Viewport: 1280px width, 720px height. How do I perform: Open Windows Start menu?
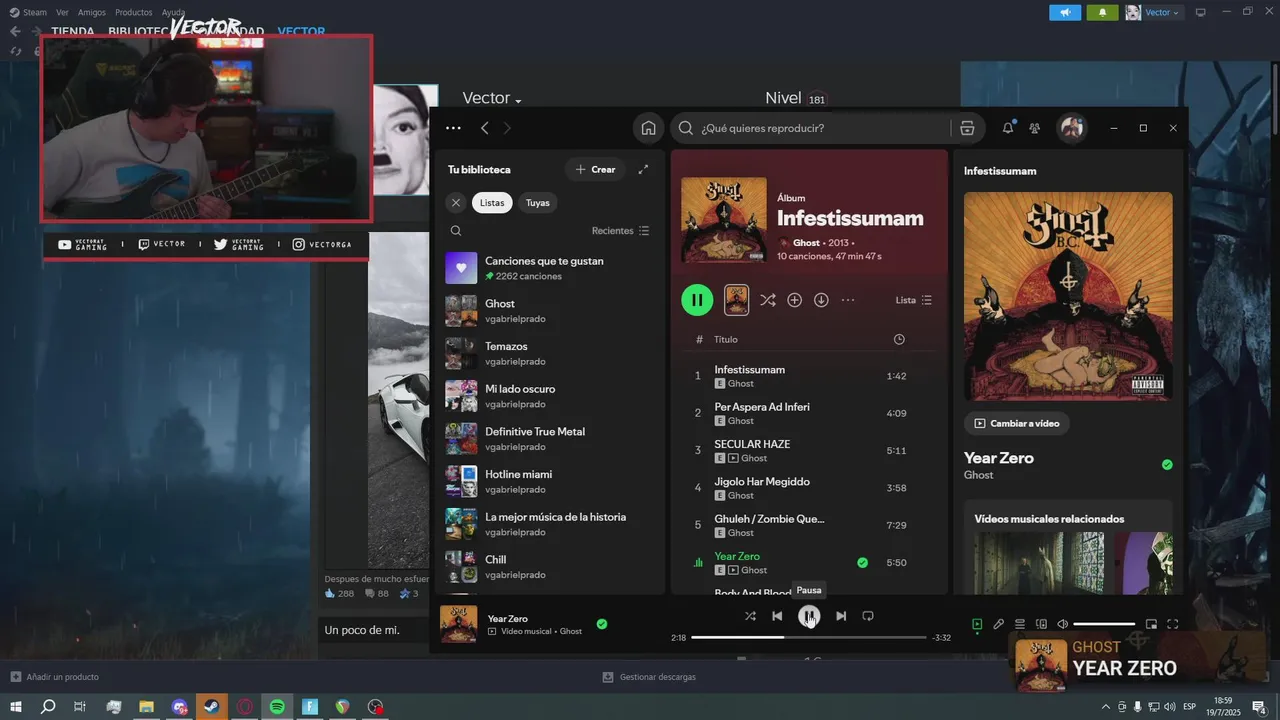click(16, 706)
